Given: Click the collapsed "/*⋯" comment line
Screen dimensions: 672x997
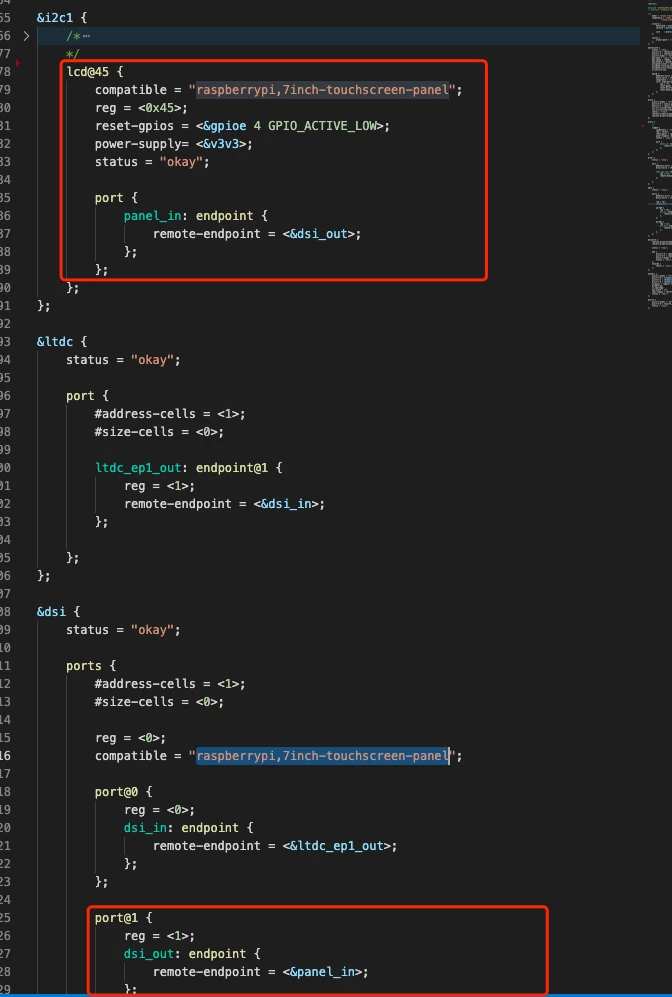Looking at the screenshot, I should 78,36.
